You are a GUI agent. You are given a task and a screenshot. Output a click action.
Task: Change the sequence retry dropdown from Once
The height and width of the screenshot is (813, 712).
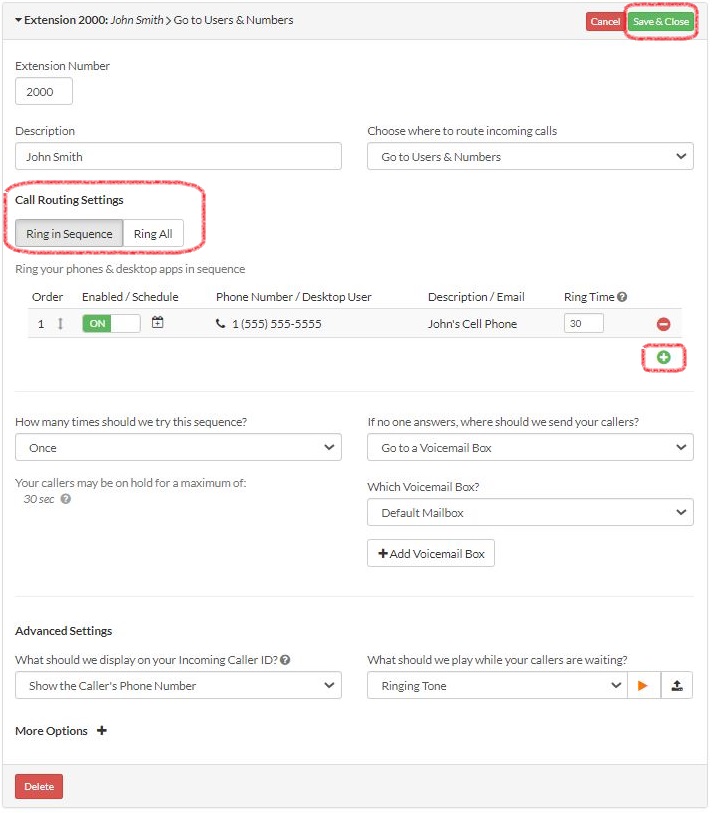[x=178, y=447]
